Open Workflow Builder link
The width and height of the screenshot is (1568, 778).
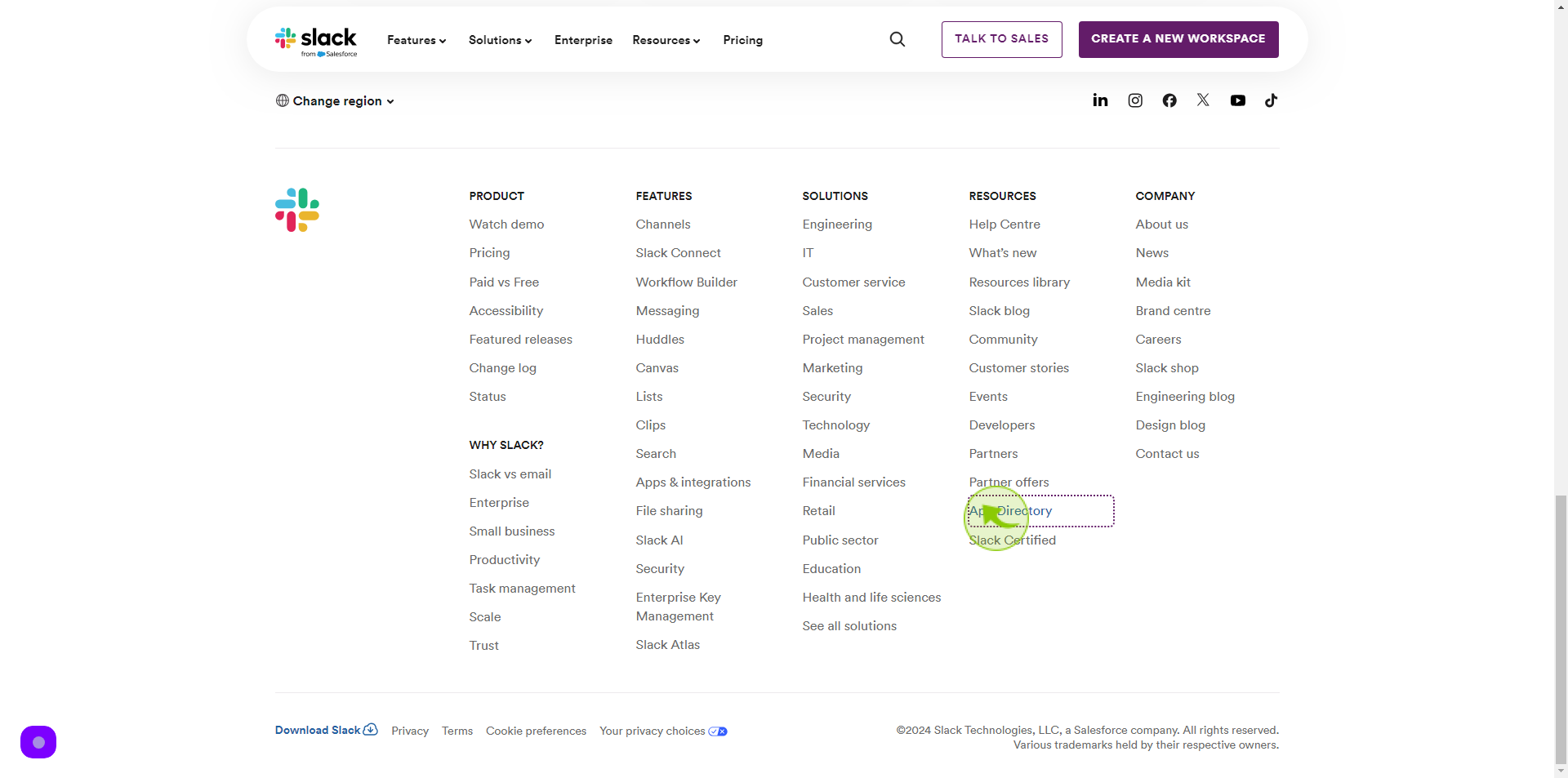pyautogui.click(x=687, y=282)
